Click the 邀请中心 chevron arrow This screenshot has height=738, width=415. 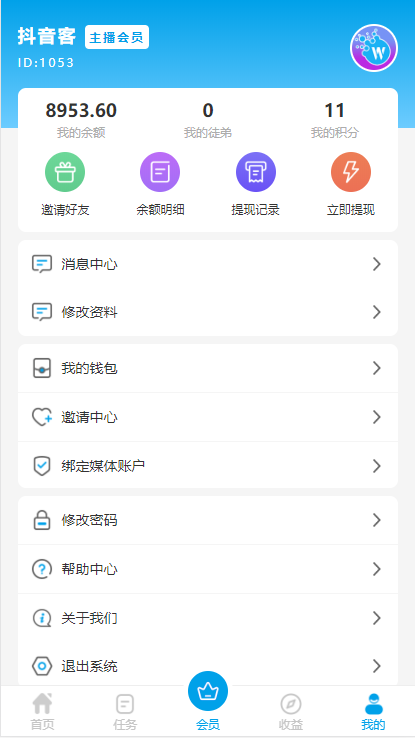[x=376, y=417]
